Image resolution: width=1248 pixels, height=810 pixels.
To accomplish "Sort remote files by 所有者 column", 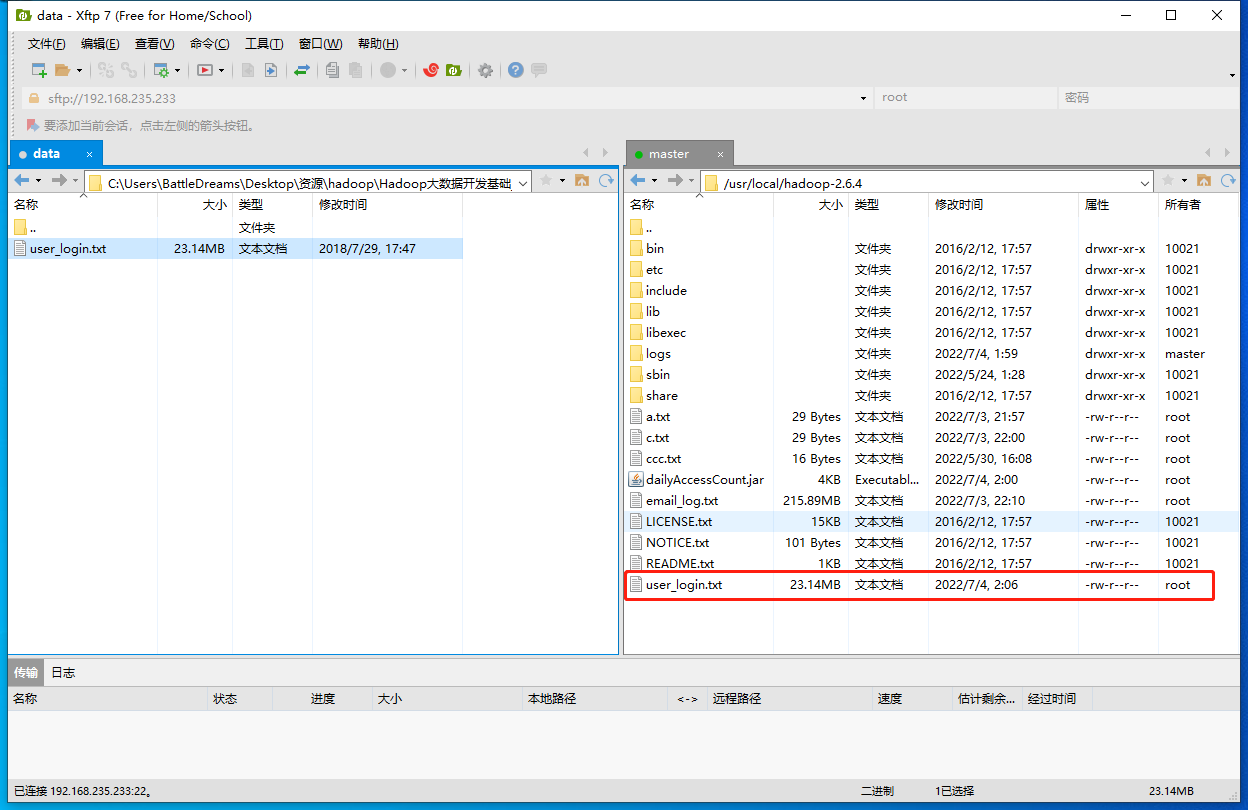I will [x=1197, y=205].
